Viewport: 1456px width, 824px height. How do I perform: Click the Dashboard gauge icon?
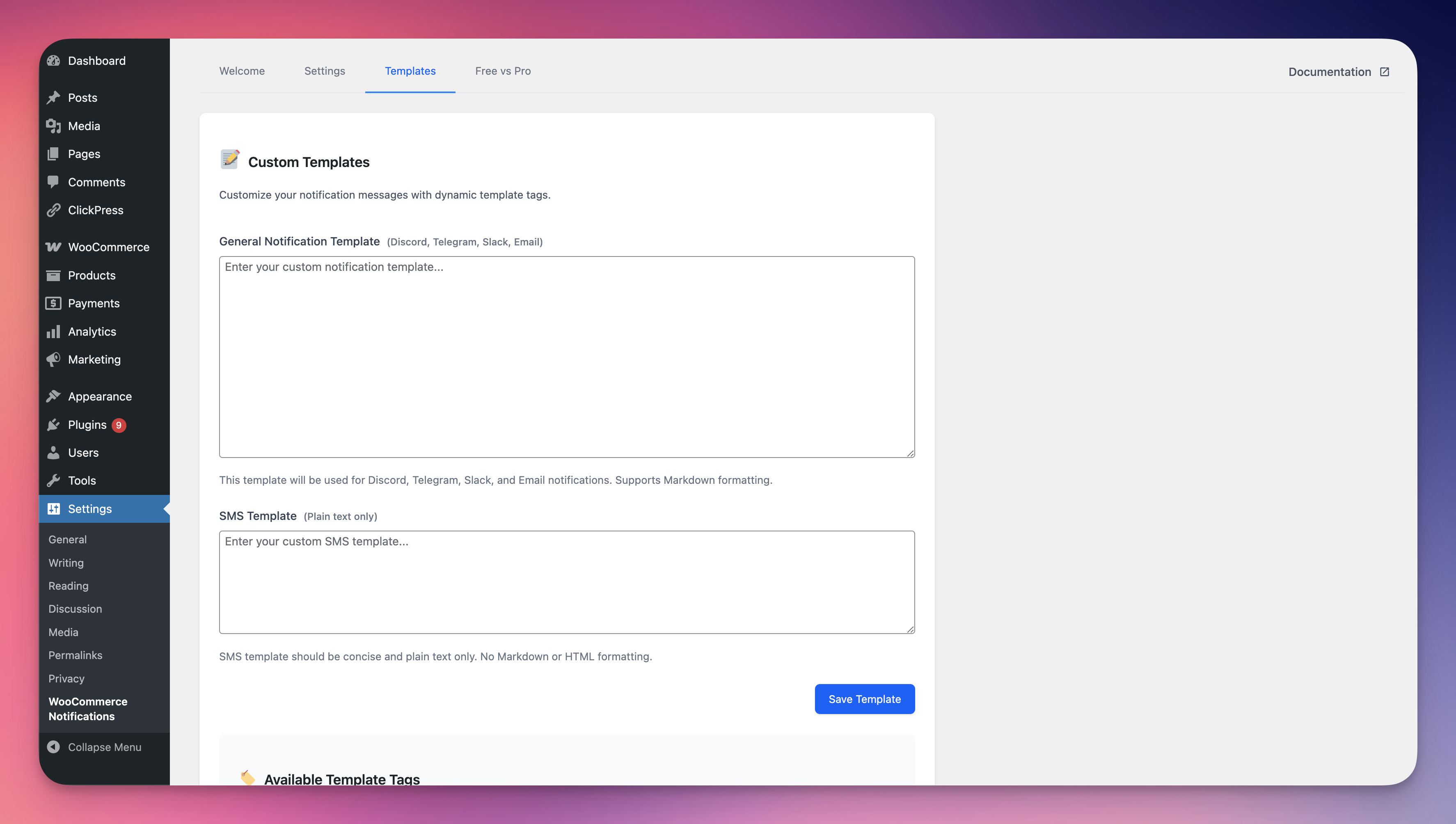54,61
